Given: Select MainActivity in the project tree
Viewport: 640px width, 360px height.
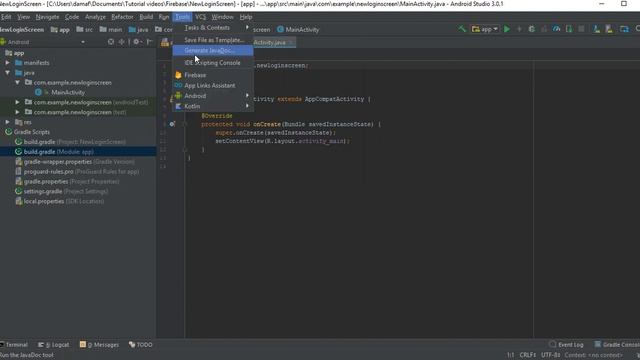Looking at the screenshot, I should (68, 92).
